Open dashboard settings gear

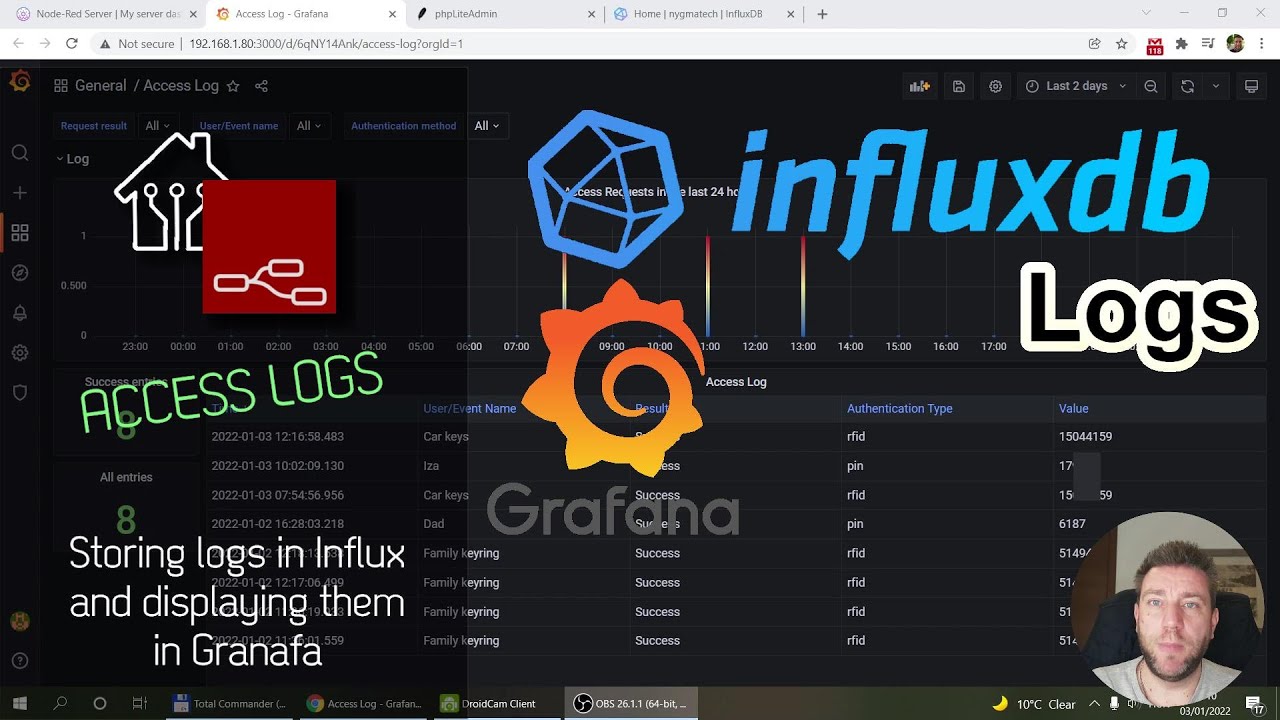click(x=995, y=86)
